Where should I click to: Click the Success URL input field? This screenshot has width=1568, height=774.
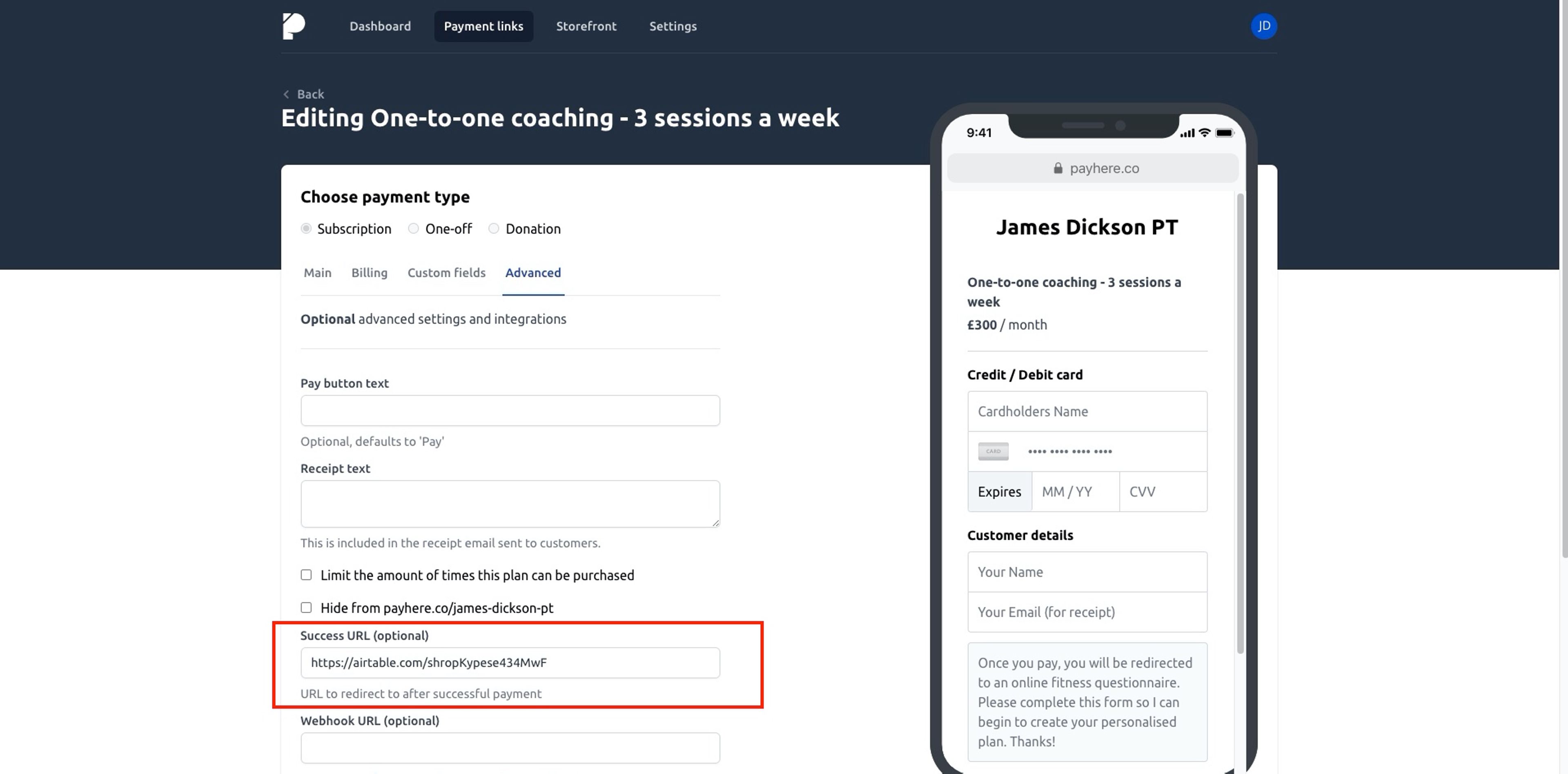pyautogui.click(x=510, y=663)
